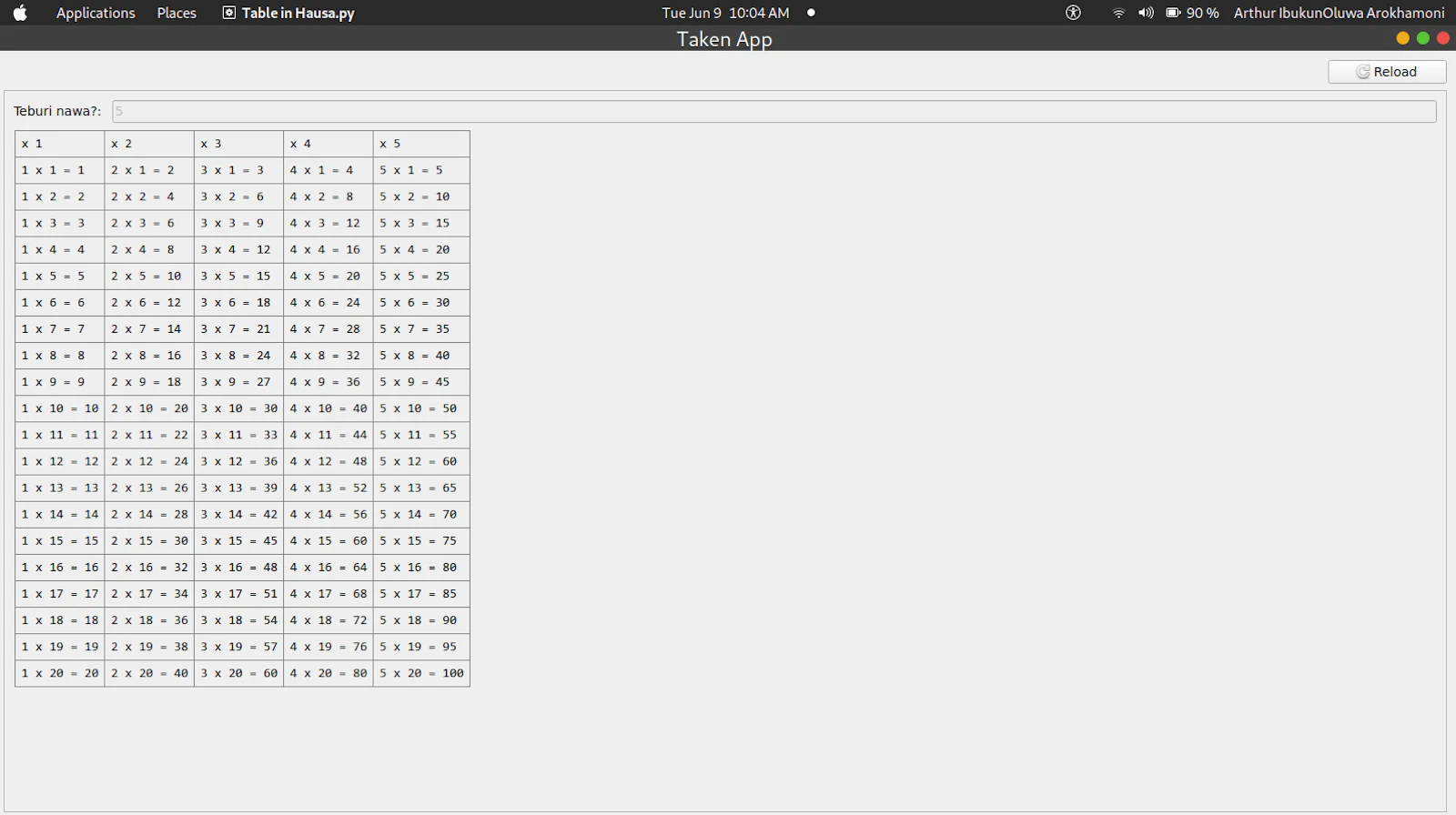Viewport: 1456px width, 815px height.
Task: Click the 'x 4' column header cell
Action: point(329,144)
